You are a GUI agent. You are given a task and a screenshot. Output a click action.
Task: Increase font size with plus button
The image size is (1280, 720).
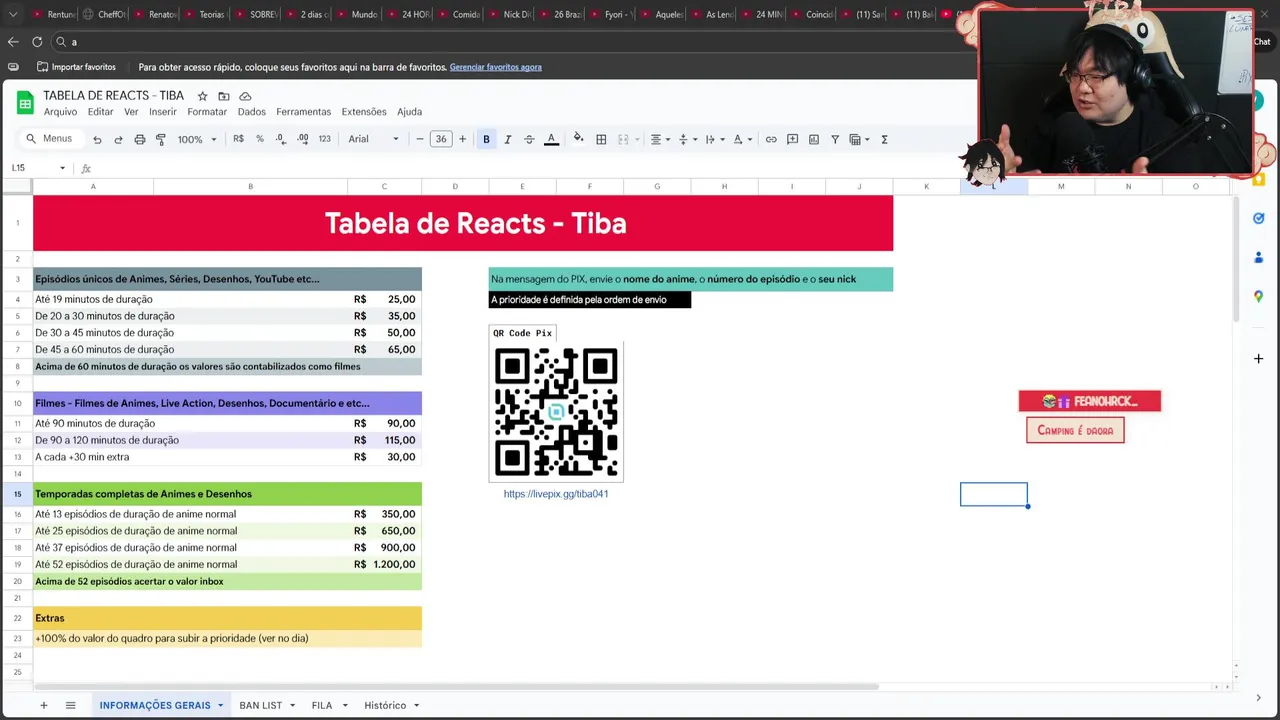462,139
